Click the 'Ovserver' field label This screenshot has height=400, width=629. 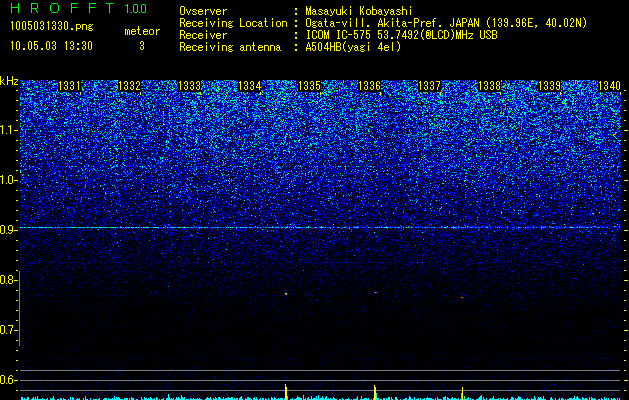point(203,11)
